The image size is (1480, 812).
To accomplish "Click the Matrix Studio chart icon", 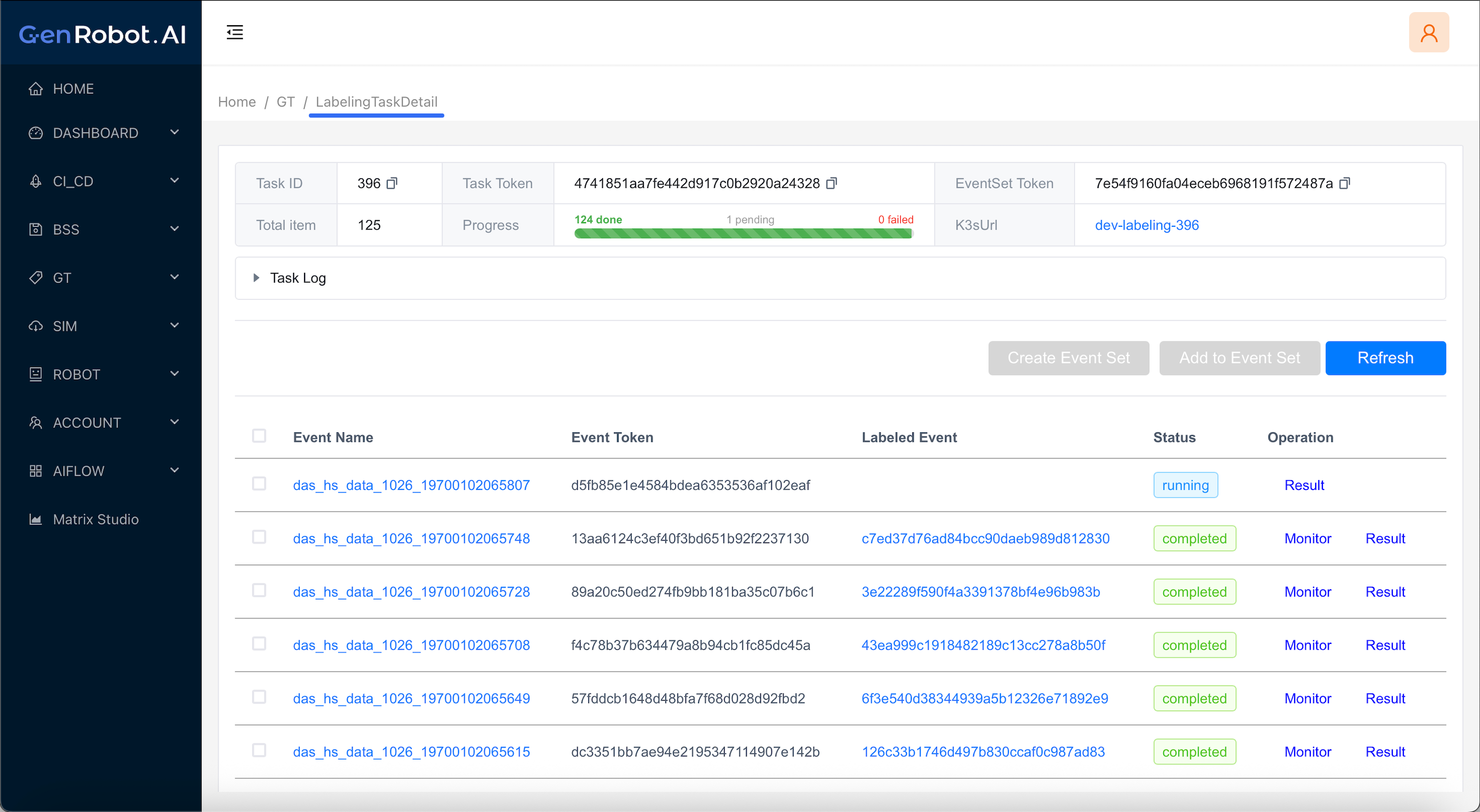I will [36, 519].
